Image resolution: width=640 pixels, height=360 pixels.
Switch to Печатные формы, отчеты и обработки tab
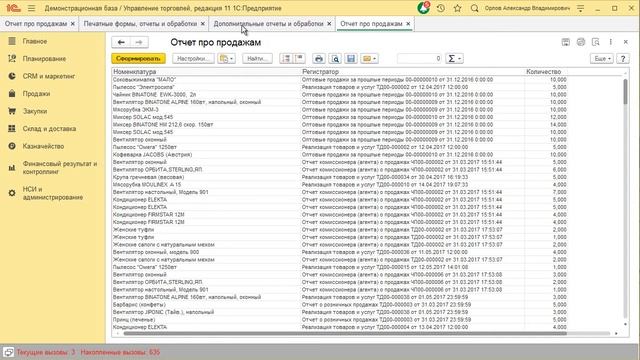(140, 24)
